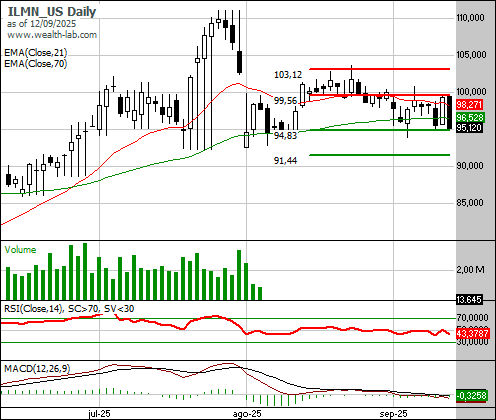Click the green -0,3258 MACD value tag
The width and height of the screenshot is (496, 420).
(x=472, y=396)
